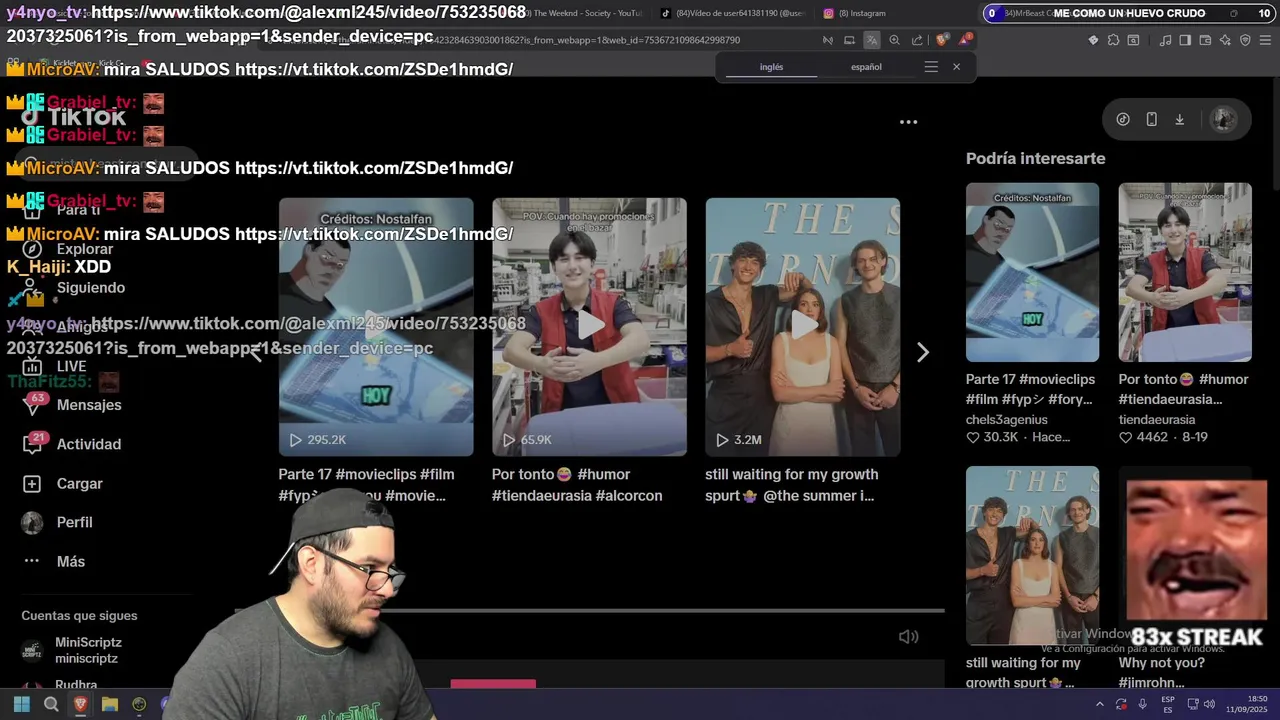1280x720 pixels.
Task: Seek on the video progress bar
Action: point(590,610)
